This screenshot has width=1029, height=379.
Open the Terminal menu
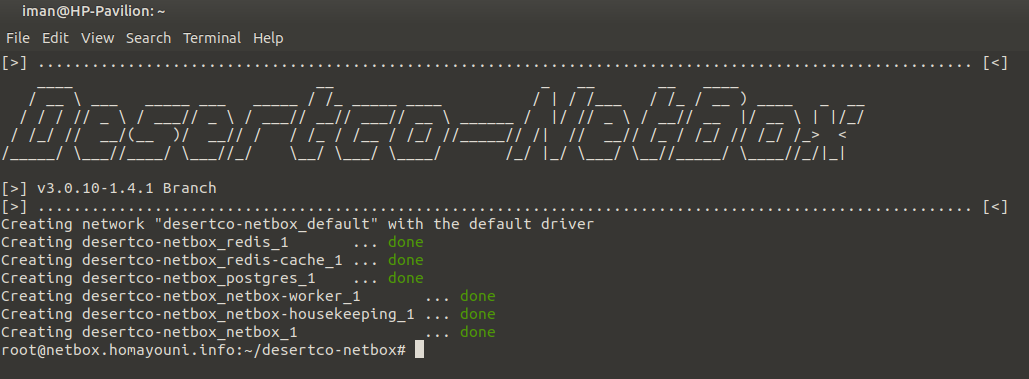point(212,38)
